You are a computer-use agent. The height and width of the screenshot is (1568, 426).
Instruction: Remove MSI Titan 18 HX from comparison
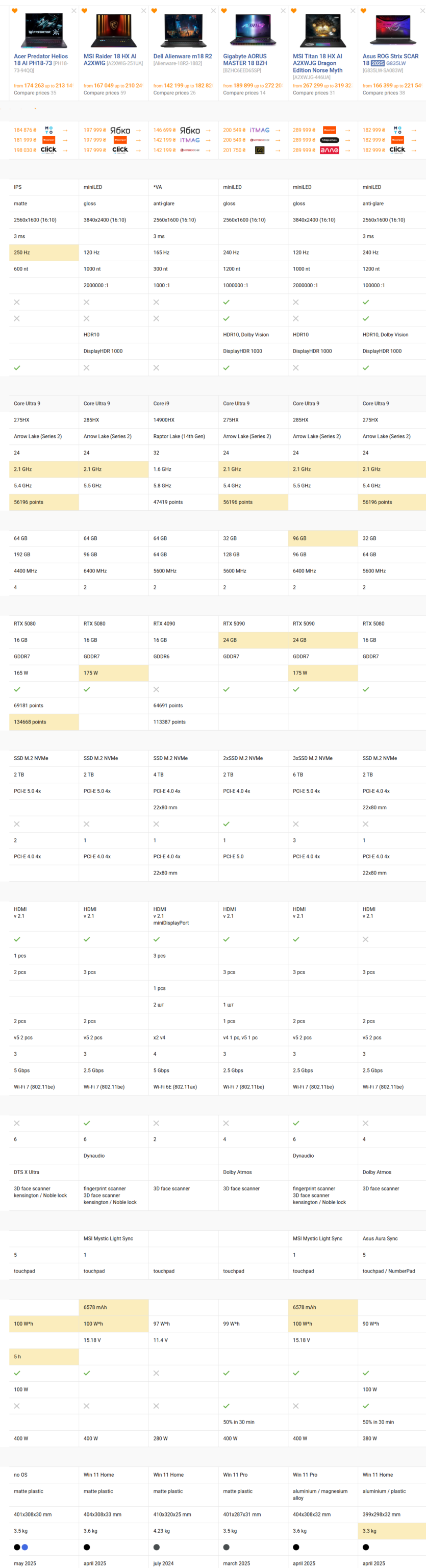pyautogui.click(x=353, y=11)
